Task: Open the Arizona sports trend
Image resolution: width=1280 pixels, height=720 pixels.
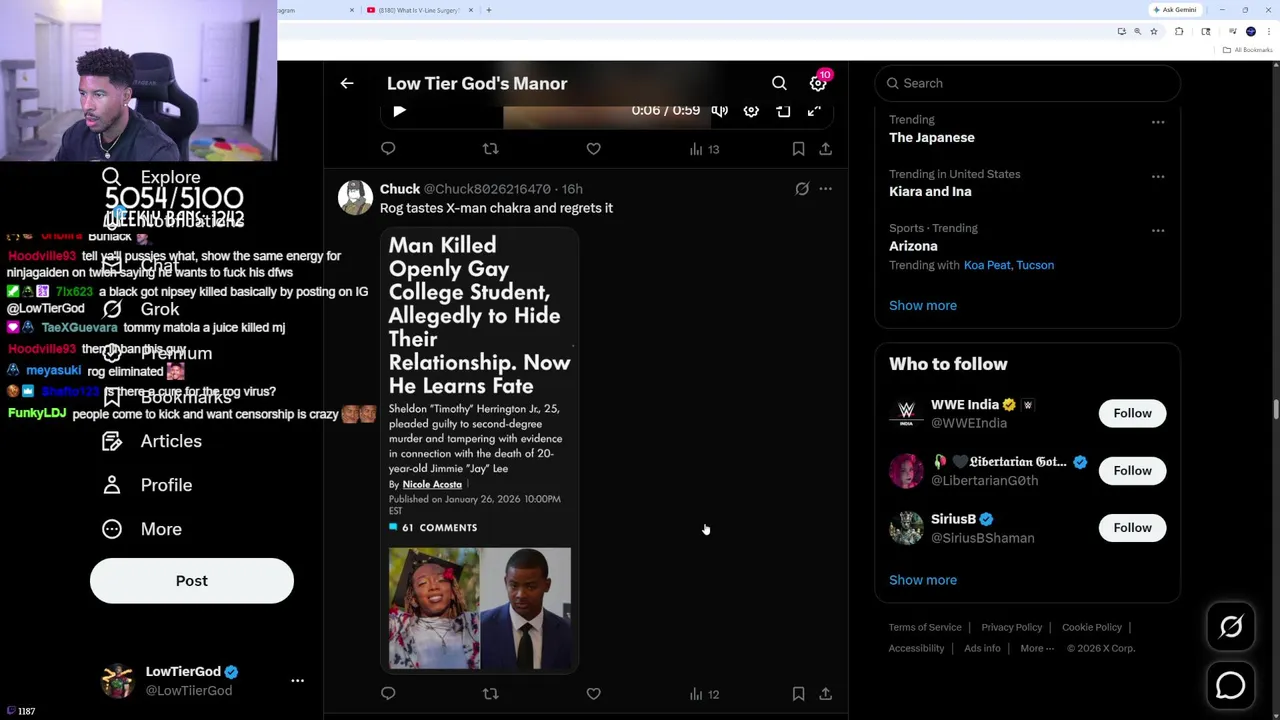Action: (x=913, y=246)
